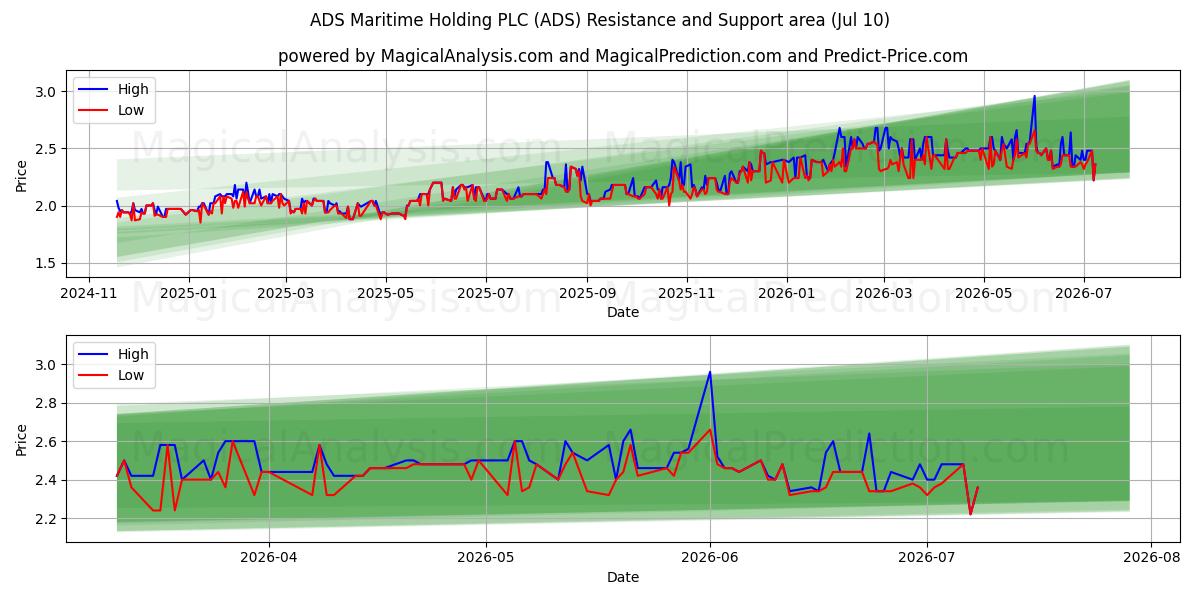Click the 'powered by MagicalAnalysis.com' subtitle line

click(623, 56)
